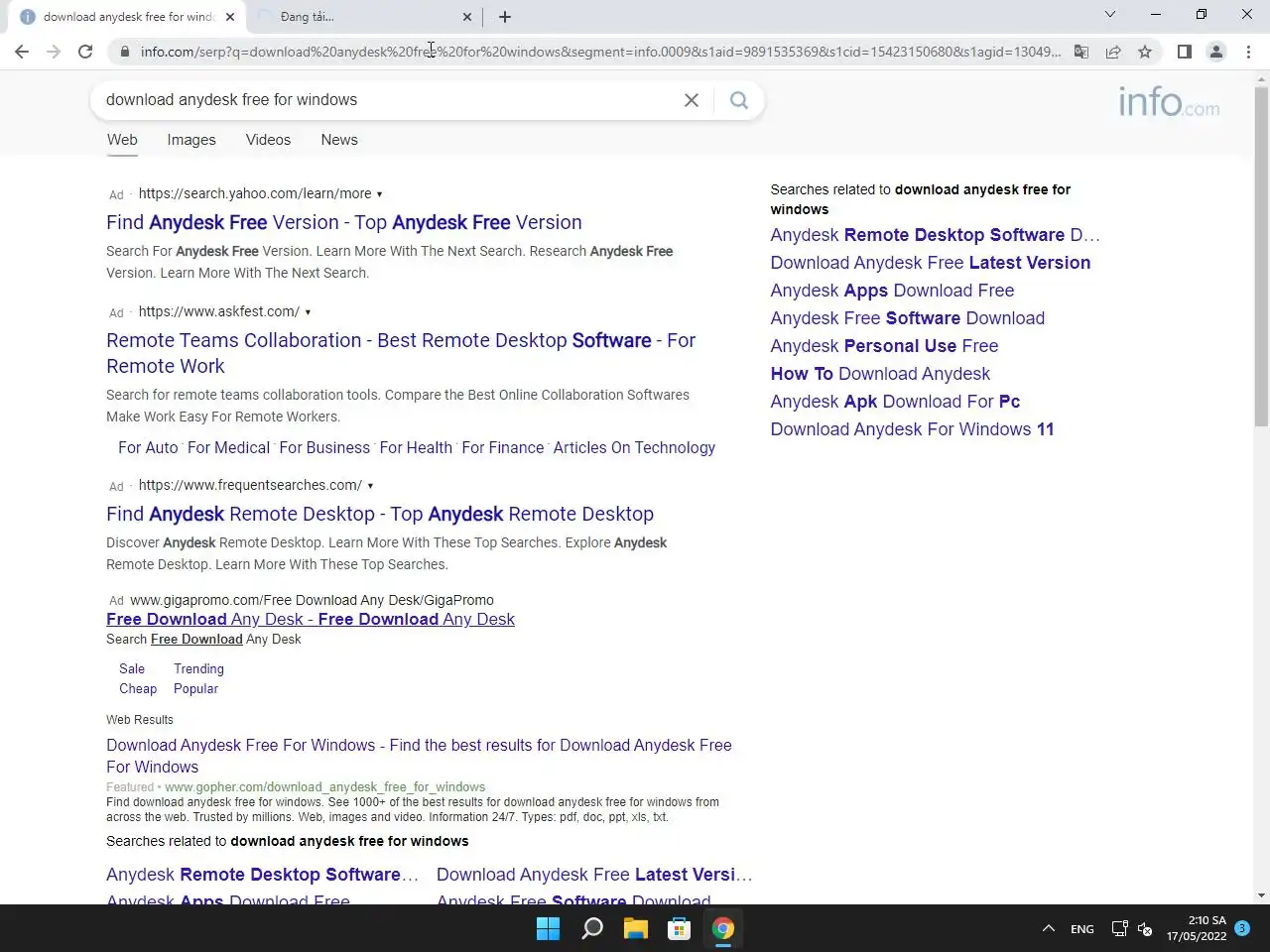Viewport: 1270px width, 952px height.
Task: Clear the search box with X
Action: tap(692, 100)
